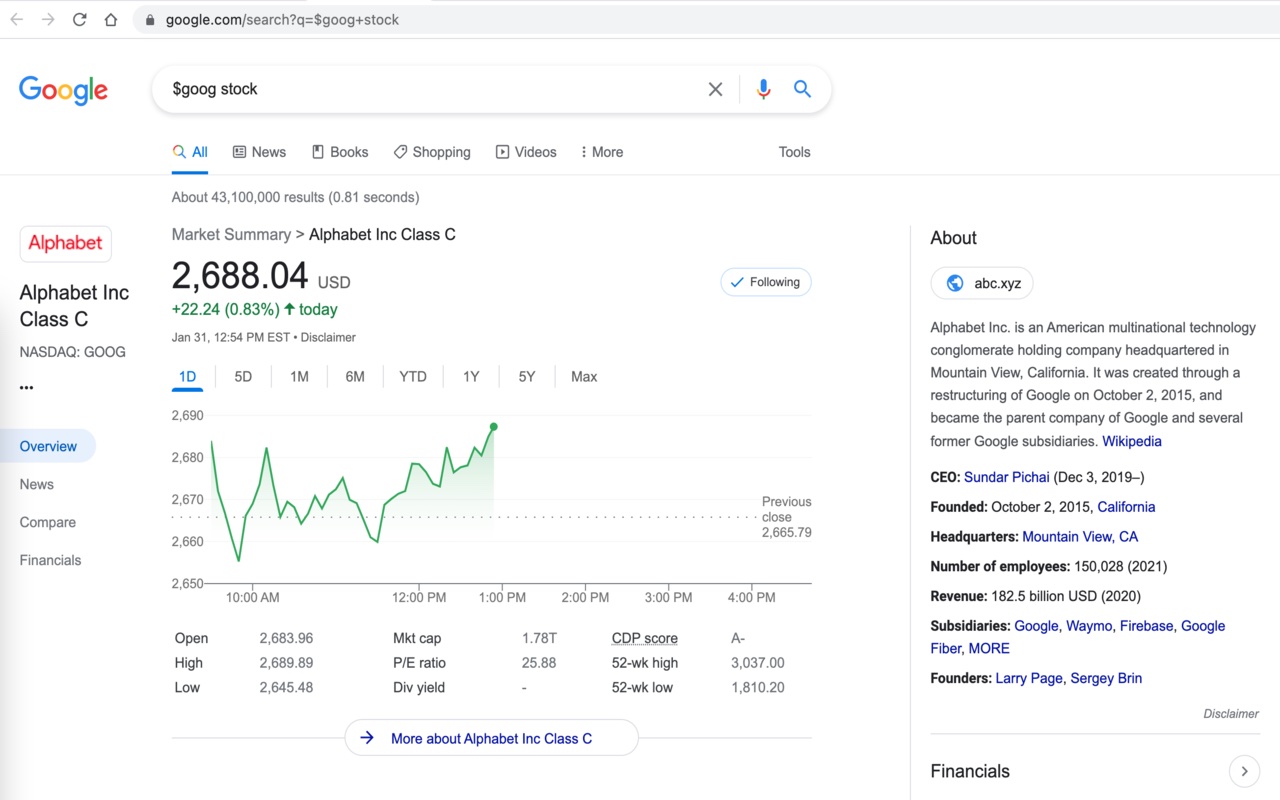Screen dimensions: 1280x800
Task: Click the browser back arrow
Action: point(17,19)
